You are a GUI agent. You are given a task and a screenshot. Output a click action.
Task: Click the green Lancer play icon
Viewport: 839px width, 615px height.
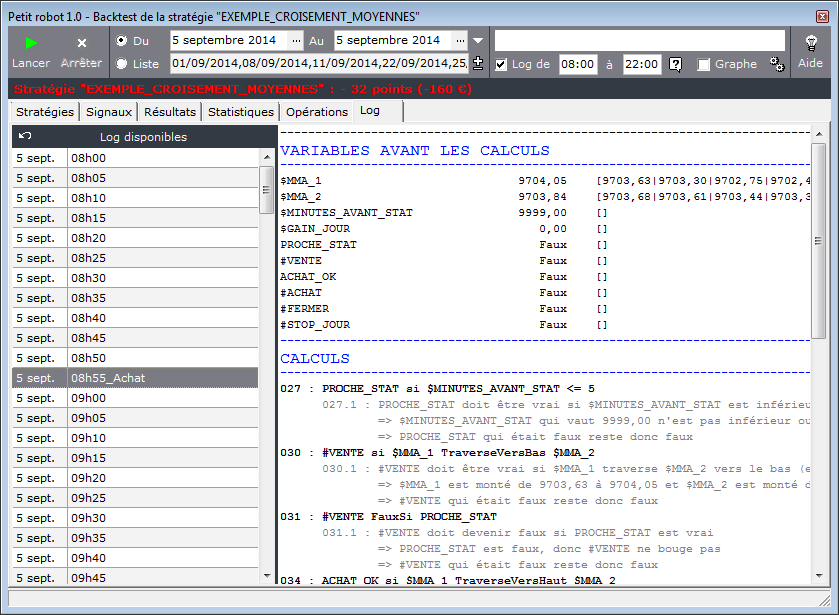tap(31, 43)
